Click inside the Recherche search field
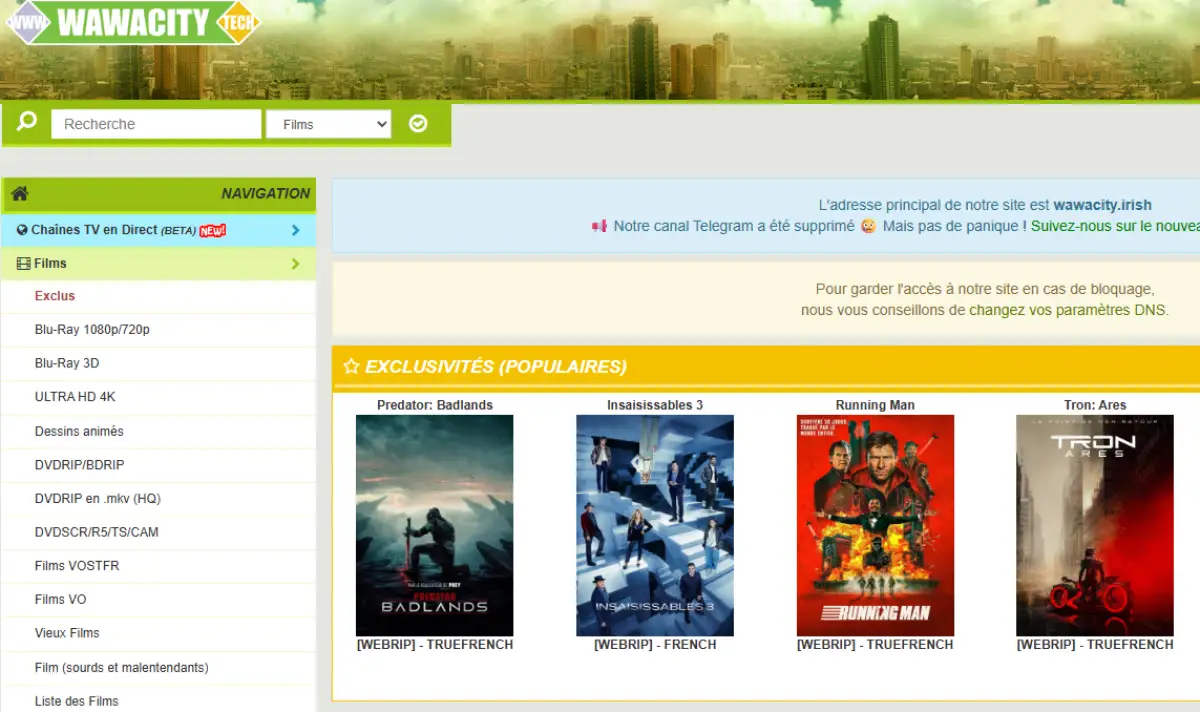This screenshot has height=712, width=1200. 156,124
